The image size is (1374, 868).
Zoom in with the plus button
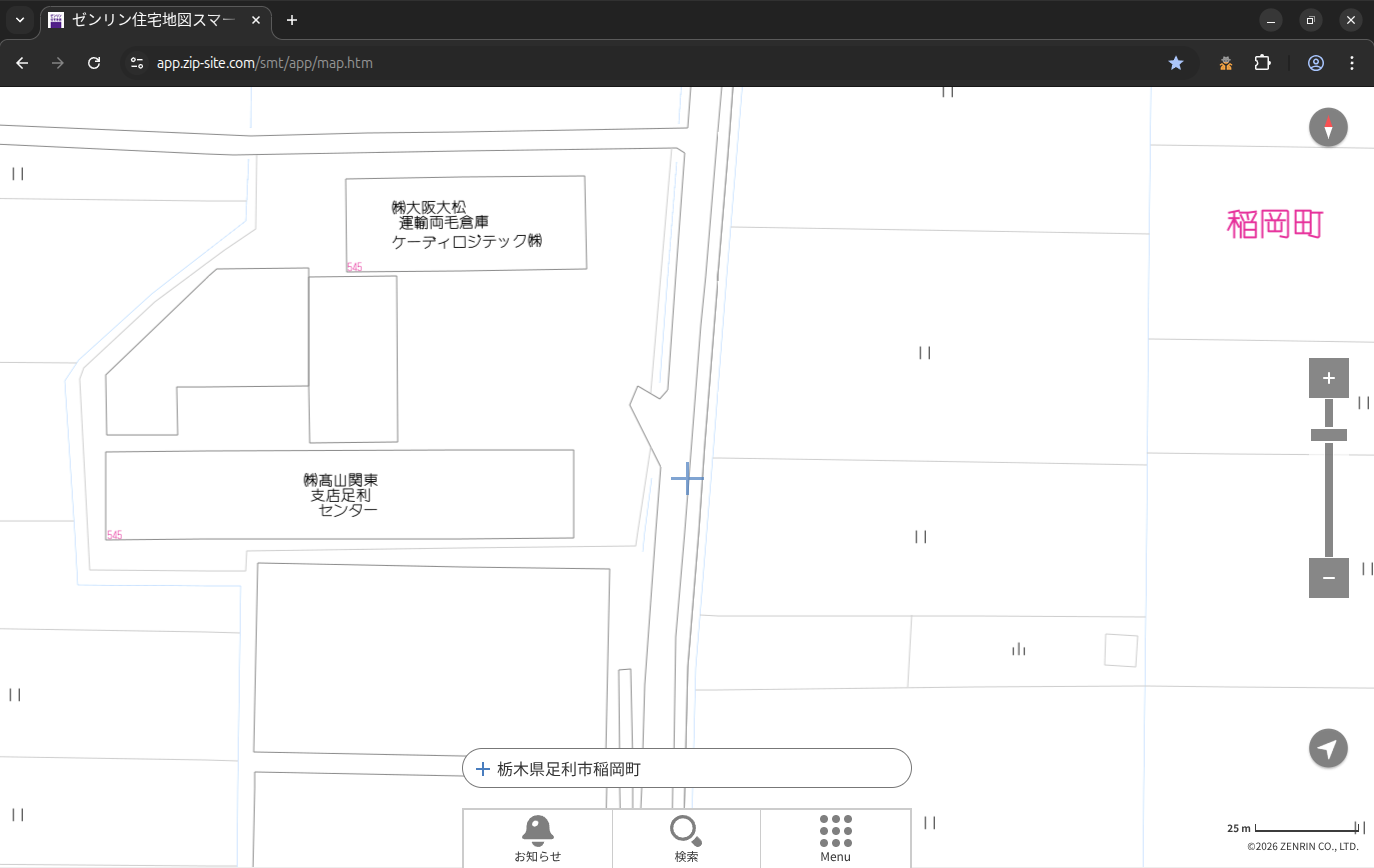(1328, 378)
